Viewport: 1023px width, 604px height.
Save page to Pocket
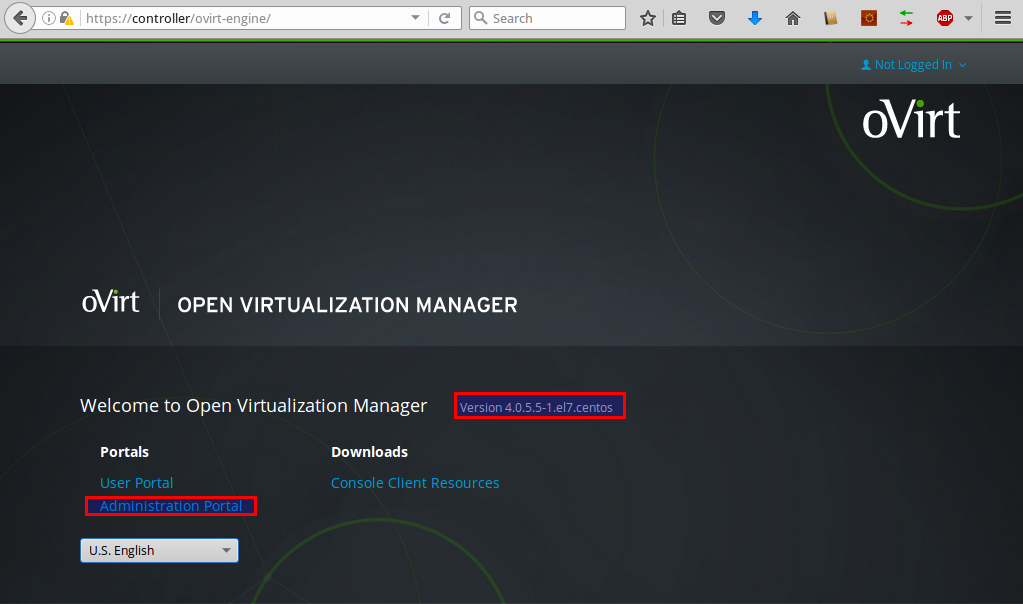716,18
